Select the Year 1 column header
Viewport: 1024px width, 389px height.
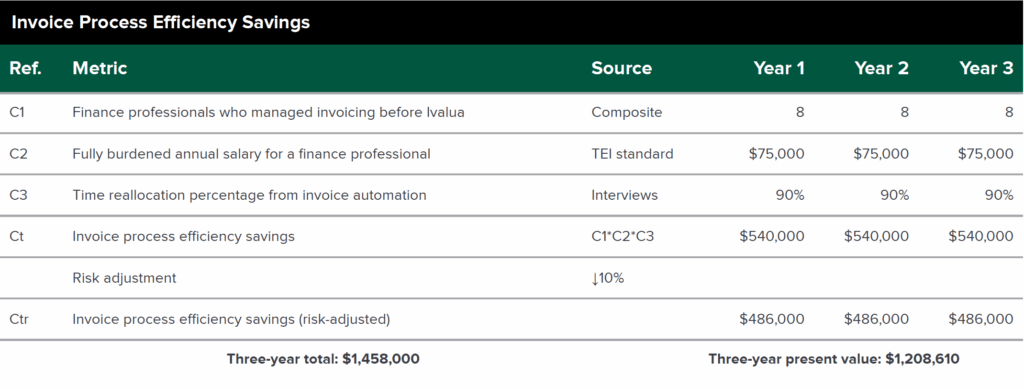(x=779, y=68)
